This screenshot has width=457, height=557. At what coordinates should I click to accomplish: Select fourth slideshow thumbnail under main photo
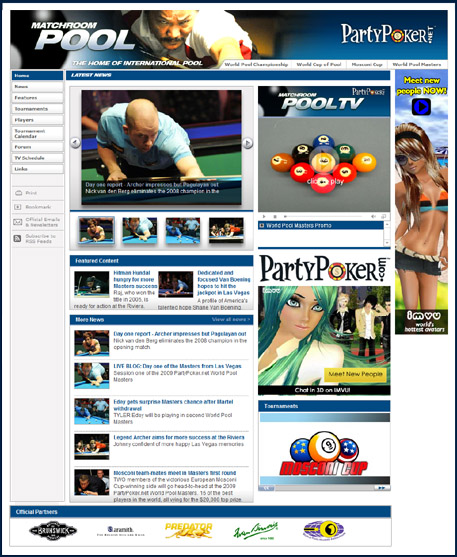coord(226,230)
